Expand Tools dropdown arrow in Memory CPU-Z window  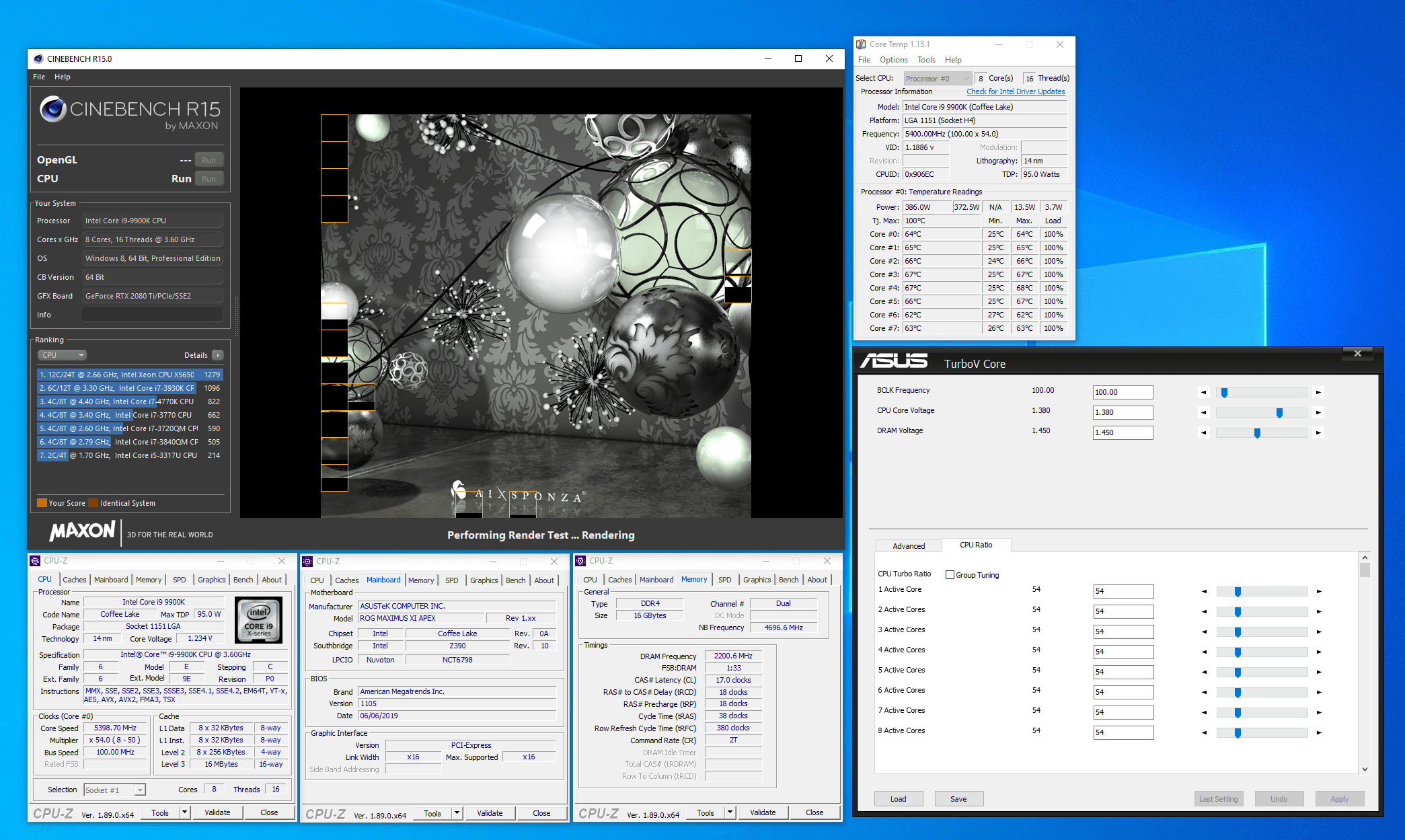[730, 812]
